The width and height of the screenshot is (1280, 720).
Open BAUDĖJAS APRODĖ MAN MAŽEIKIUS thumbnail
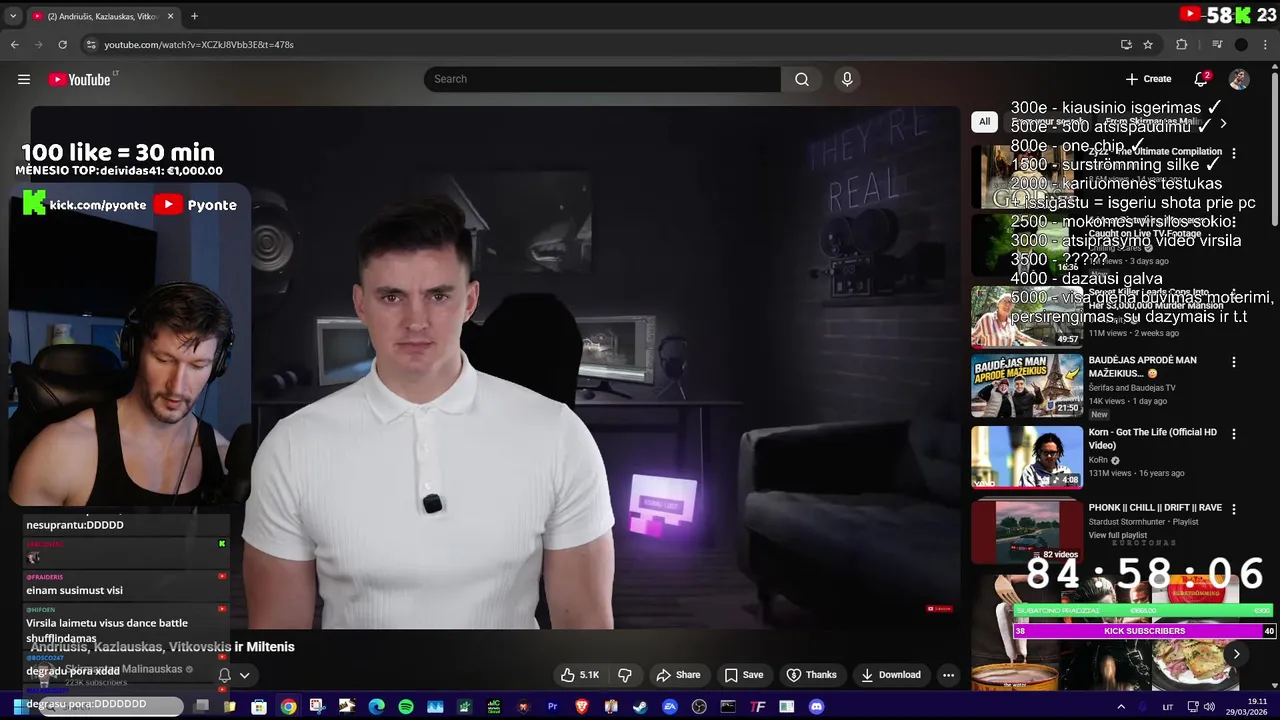click(1027, 385)
